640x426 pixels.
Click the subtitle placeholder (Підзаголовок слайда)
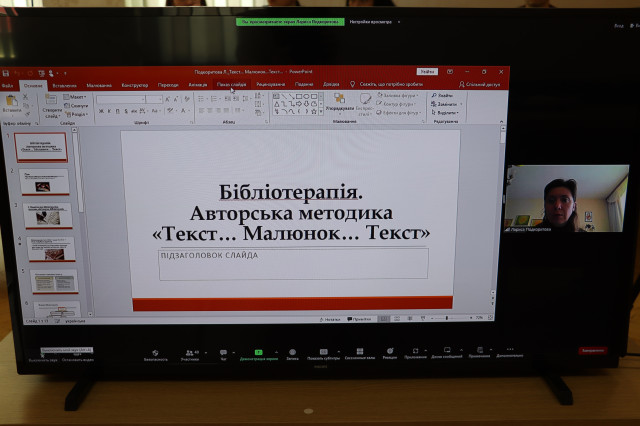point(293,264)
